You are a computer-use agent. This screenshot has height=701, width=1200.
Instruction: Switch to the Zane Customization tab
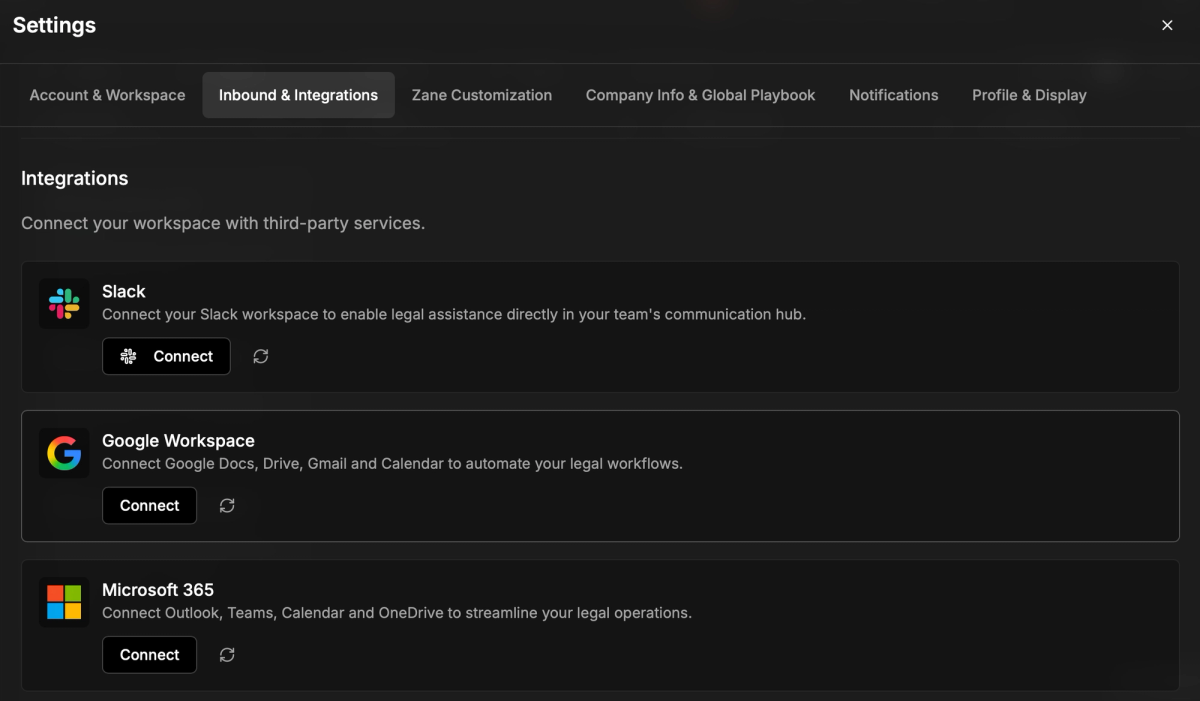click(482, 95)
